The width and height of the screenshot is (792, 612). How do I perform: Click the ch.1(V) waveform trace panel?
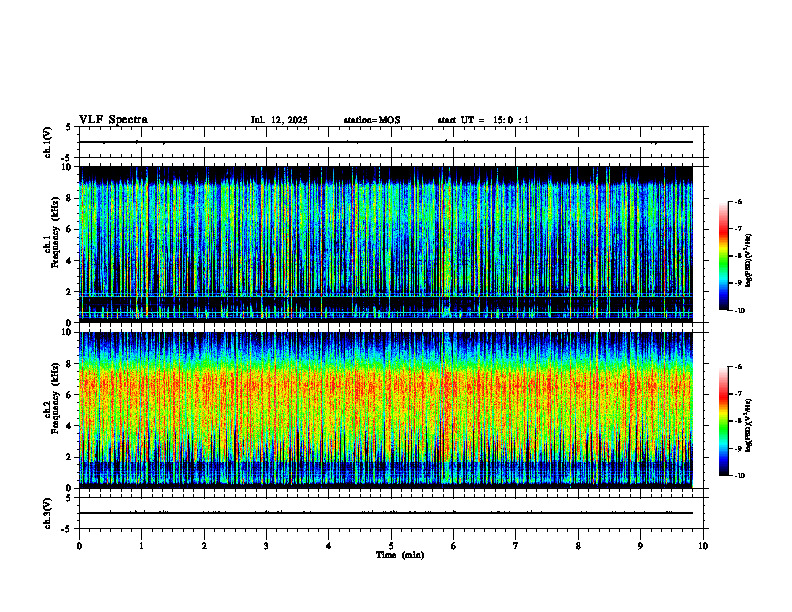pos(391,142)
